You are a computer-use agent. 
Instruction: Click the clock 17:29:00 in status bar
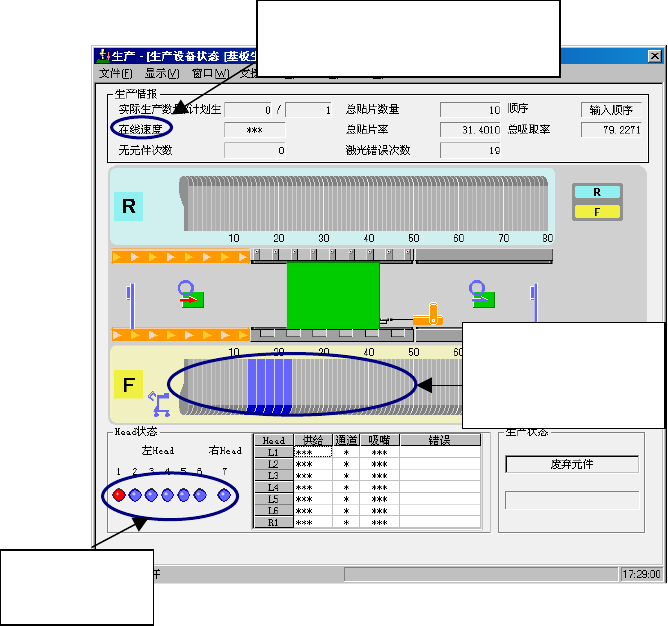[641, 574]
